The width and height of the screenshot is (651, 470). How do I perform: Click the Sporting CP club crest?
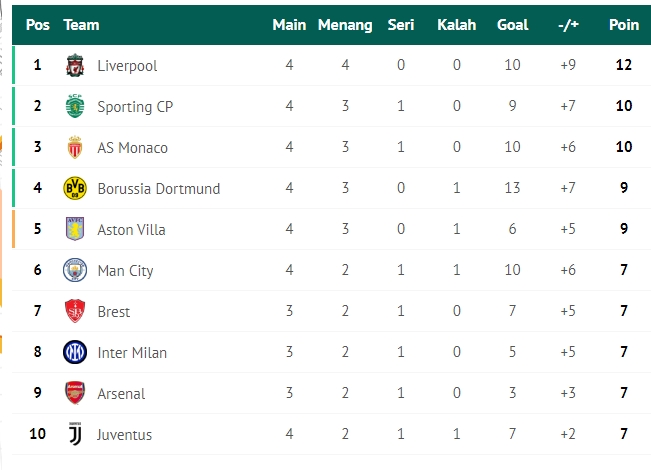(x=75, y=106)
